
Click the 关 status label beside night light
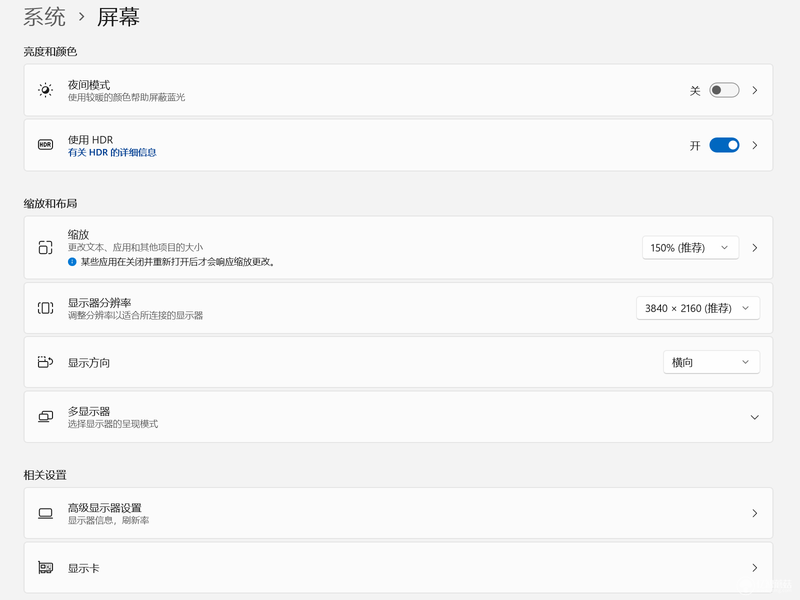pos(695,91)
